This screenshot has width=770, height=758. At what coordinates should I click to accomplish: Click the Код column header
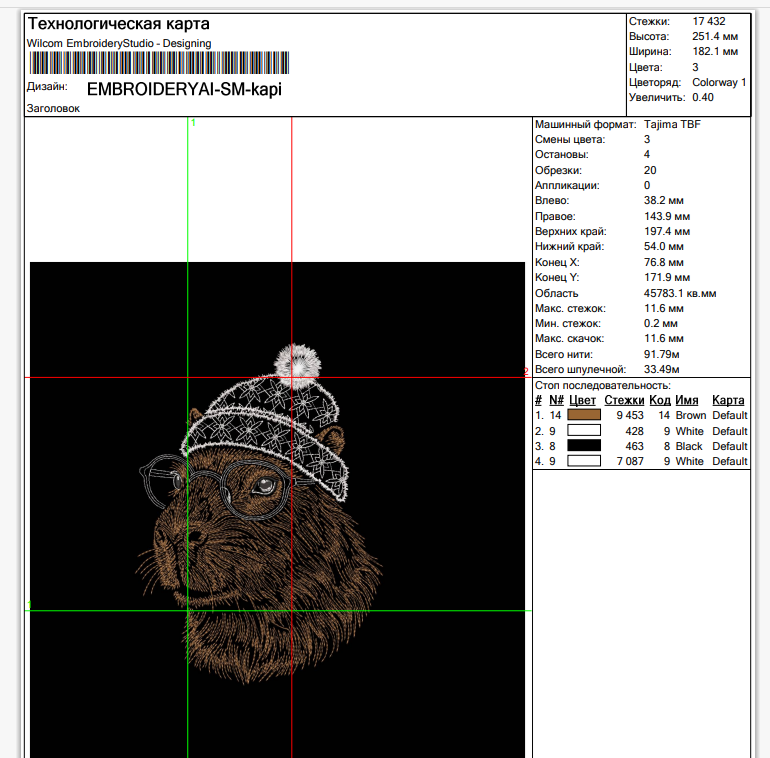(x=659, y=400)
